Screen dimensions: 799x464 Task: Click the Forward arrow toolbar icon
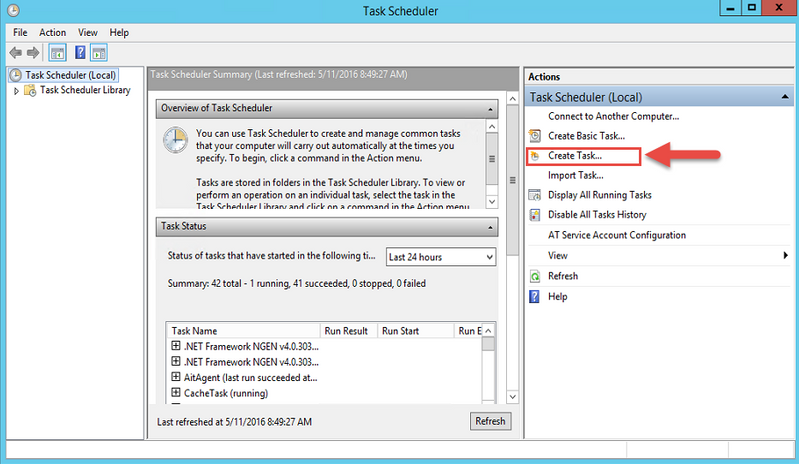pyautogui.click(x=33, y=52)
